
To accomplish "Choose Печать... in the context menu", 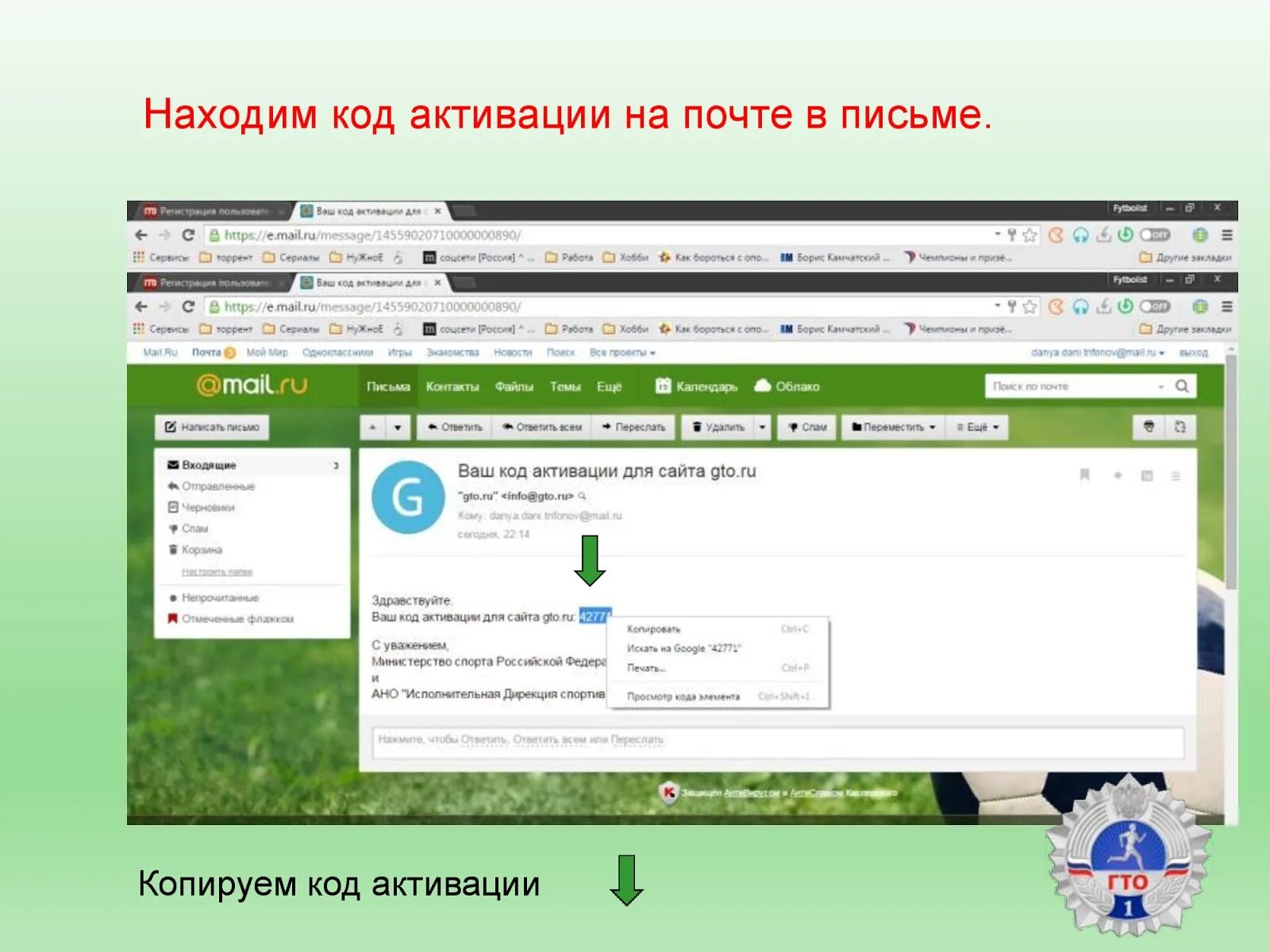I will click(718, 668).
